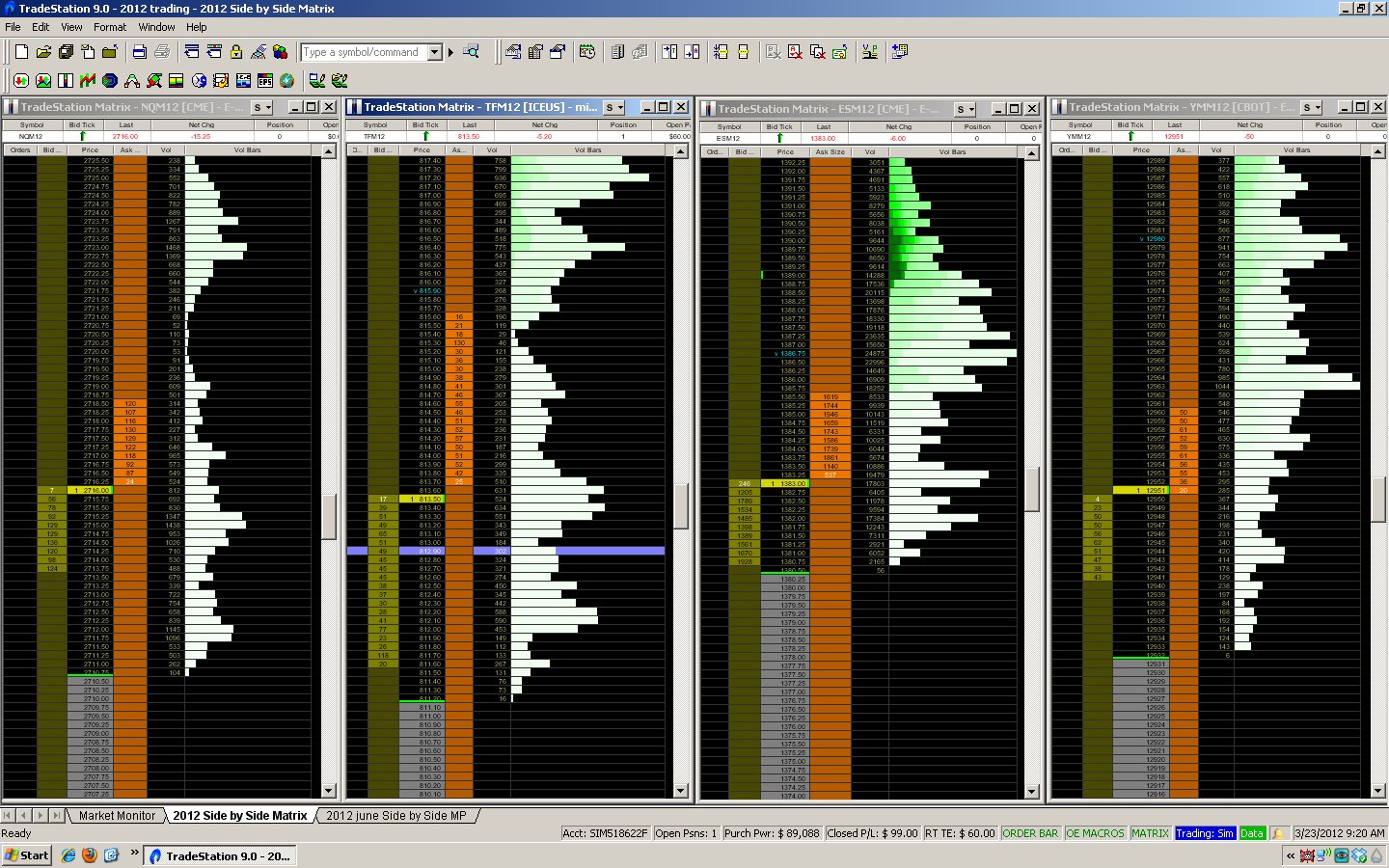1389x868 pixels.
Task: Click the Price header in TFM12 matrix
Action: click(x=422, y=150)
